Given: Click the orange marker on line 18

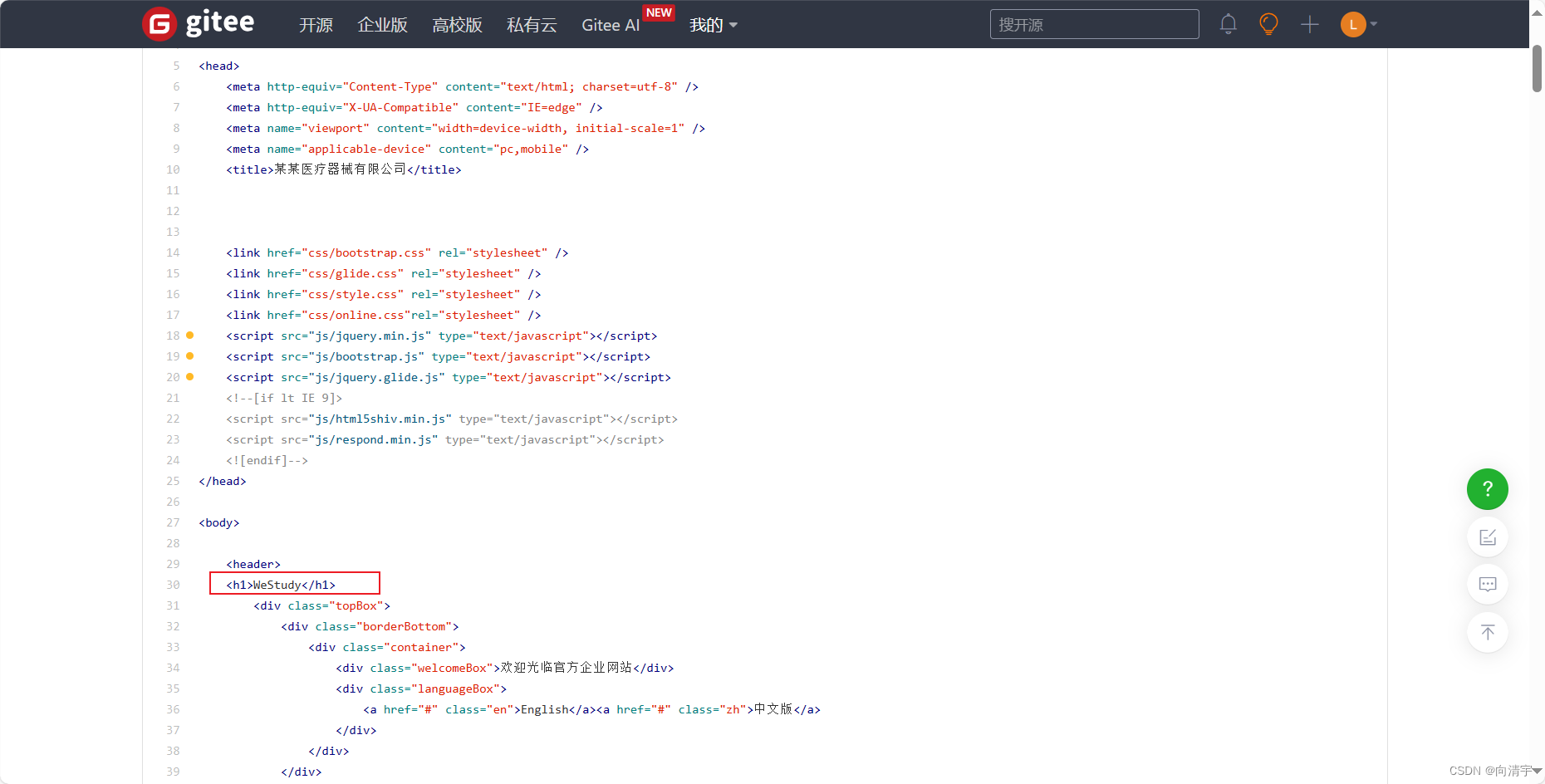Looking at the screenshot, I should pos(189,335).
